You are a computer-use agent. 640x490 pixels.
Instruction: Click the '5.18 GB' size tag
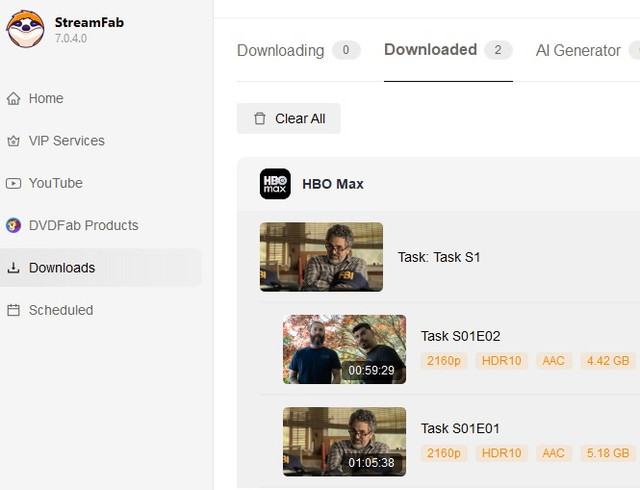(x=608, y=453)
